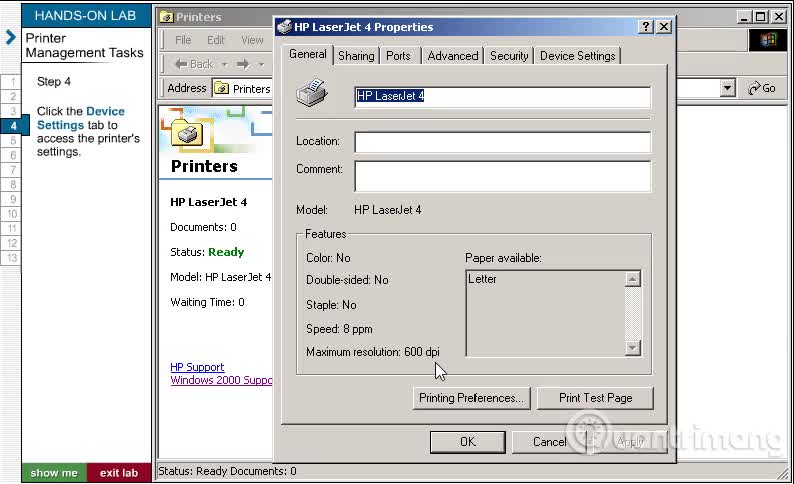Viewport: 794px width, 484px height.
Task: Click the Printers folder icon in Address bar
Action: [221, 89]
